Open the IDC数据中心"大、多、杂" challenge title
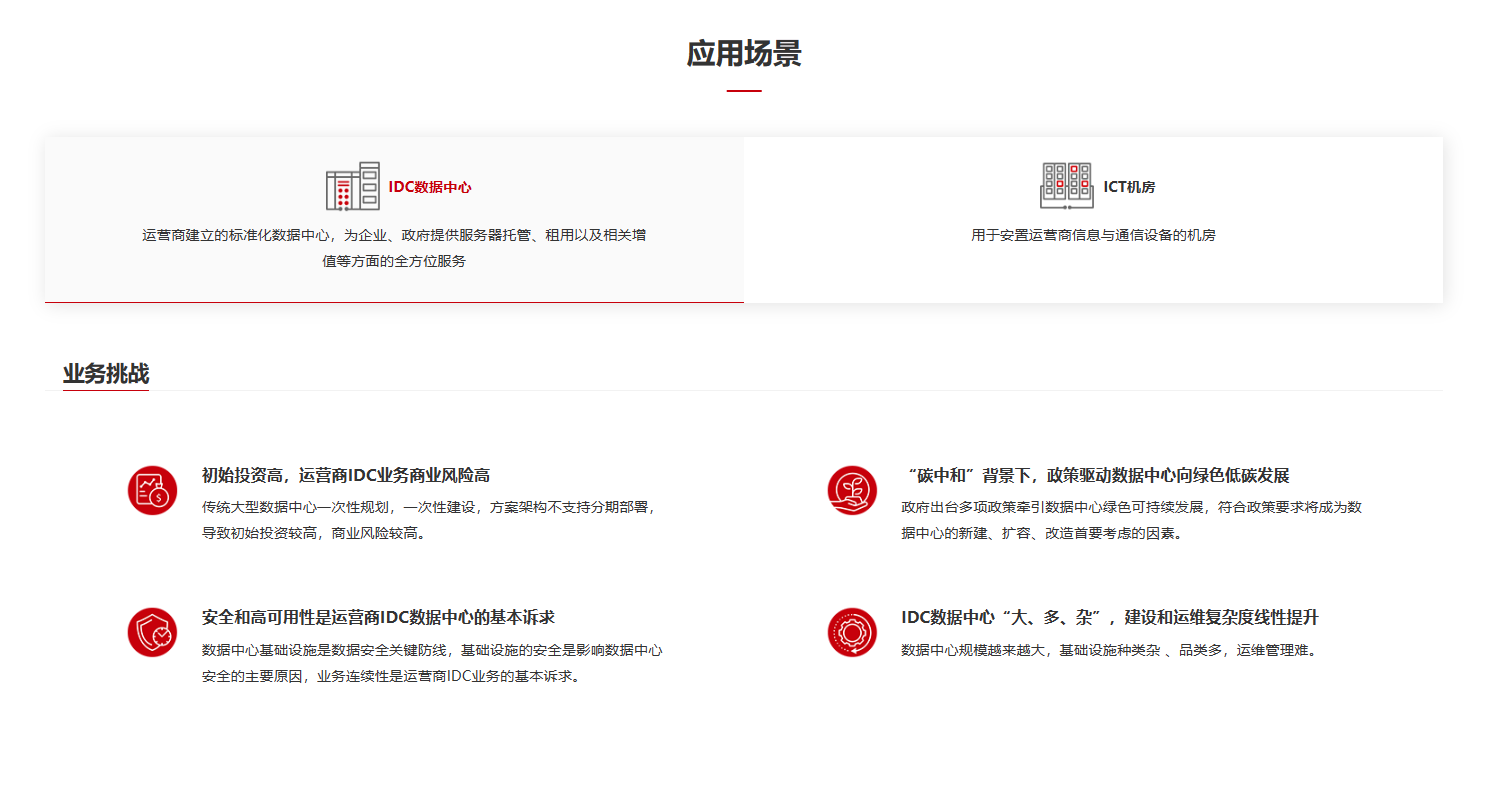The width and height of the screenshot is (1485, 786). 1109,617
